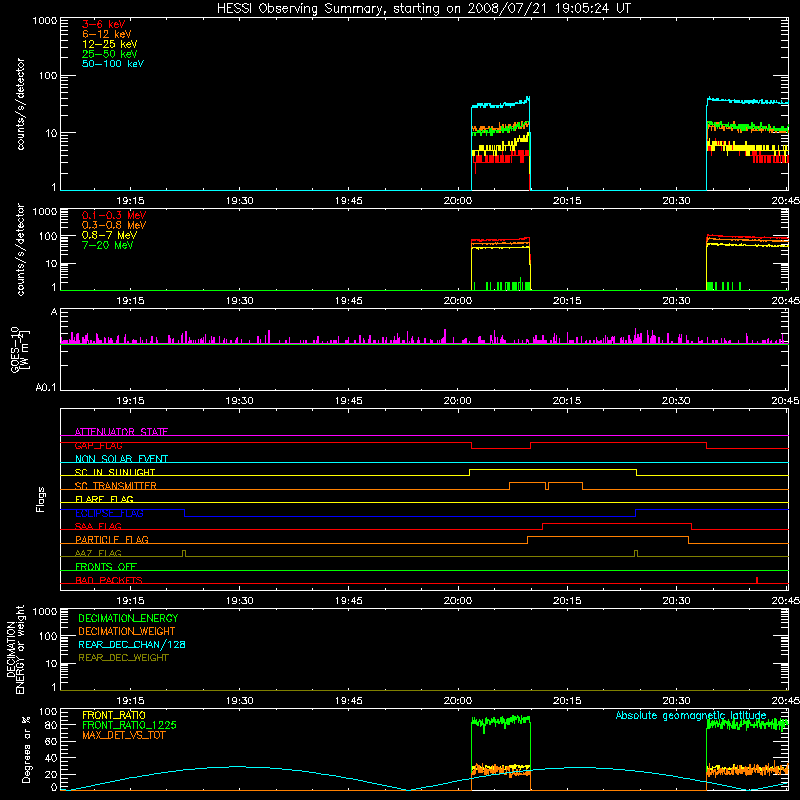800x800 pixels.
Task: Click the Absolute geomagnetic latitude label
Action: (691, 715)
